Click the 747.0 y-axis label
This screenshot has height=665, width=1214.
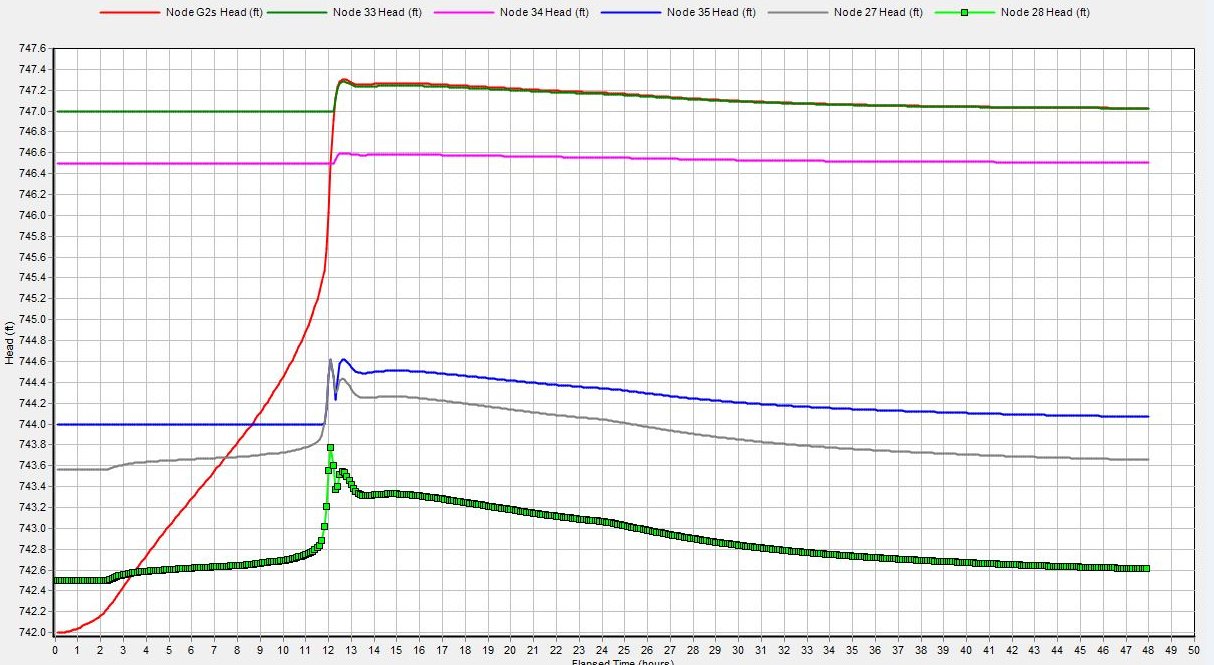pyautogui.click(x=33, y=111)
